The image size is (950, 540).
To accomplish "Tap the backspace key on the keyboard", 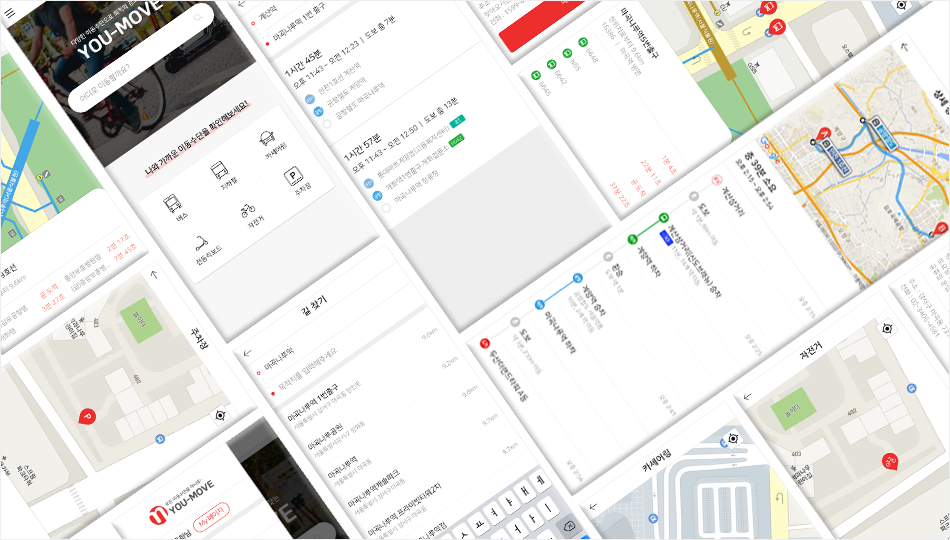I will tap(570, 525).
